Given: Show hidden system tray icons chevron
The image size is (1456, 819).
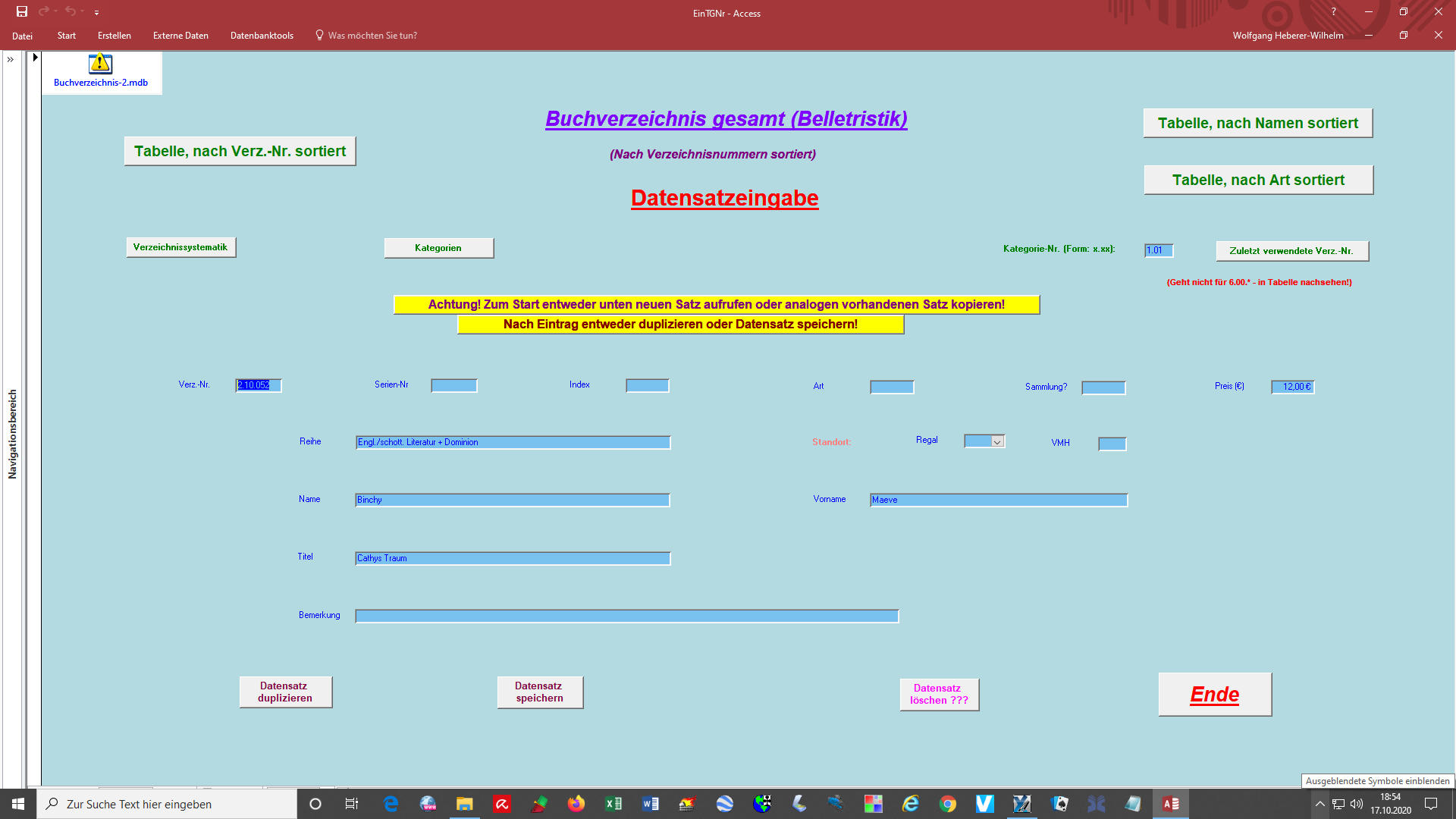Looking at the screenshot, I should (1319, 804).
